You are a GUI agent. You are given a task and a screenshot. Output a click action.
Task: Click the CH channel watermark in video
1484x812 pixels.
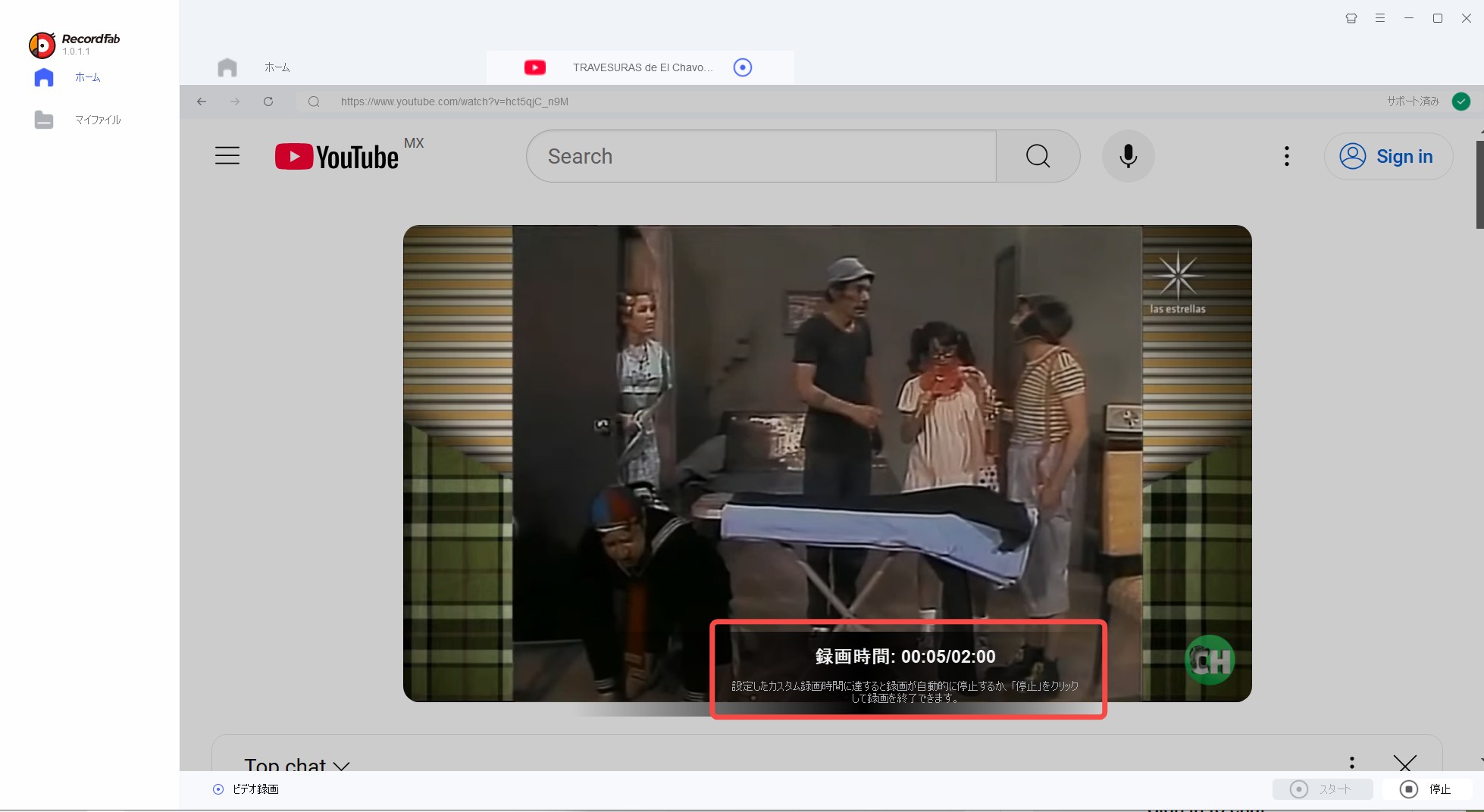tap(1210, 661)
